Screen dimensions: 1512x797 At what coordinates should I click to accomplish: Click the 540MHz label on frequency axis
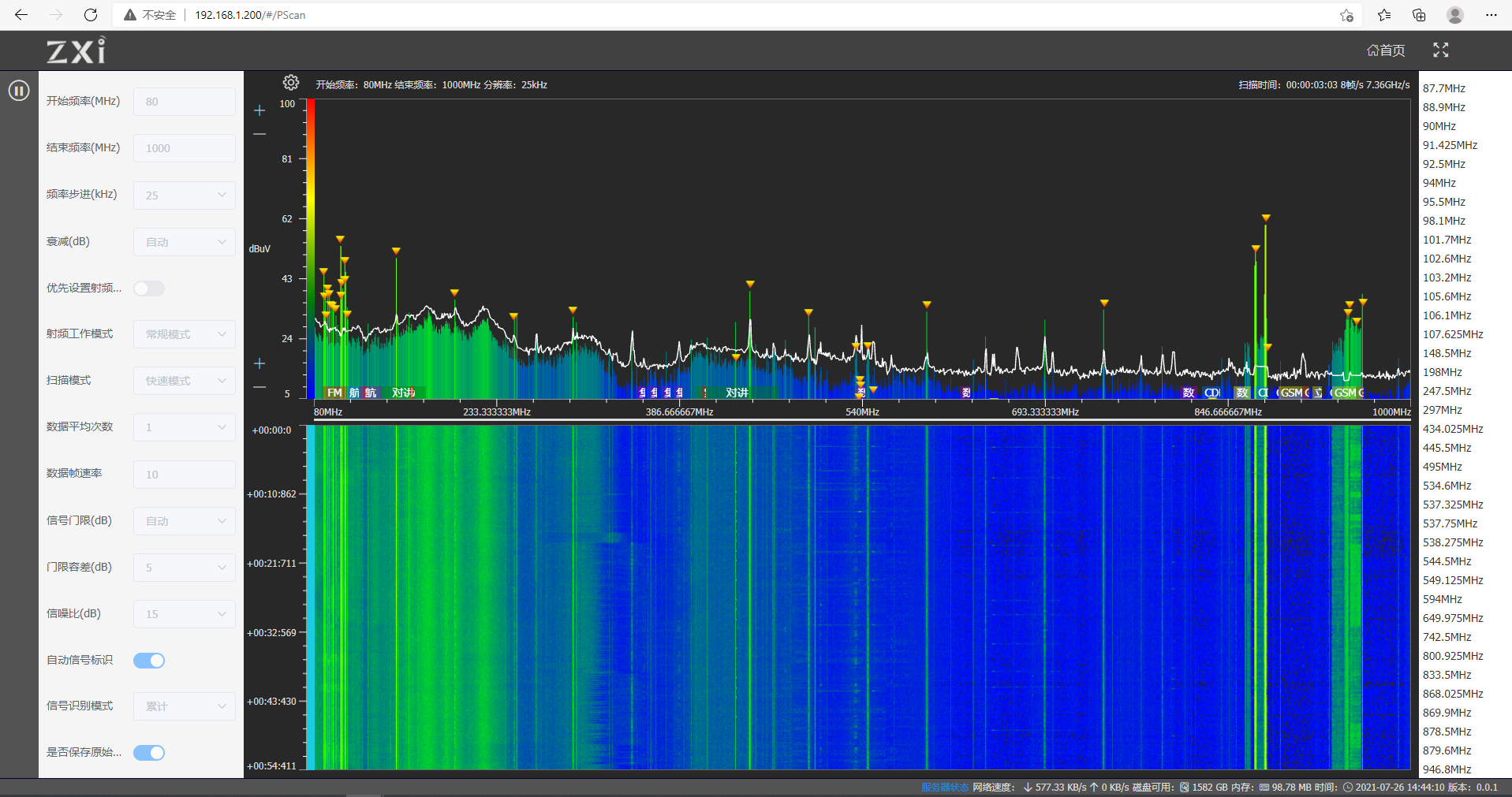coord(862,412)
